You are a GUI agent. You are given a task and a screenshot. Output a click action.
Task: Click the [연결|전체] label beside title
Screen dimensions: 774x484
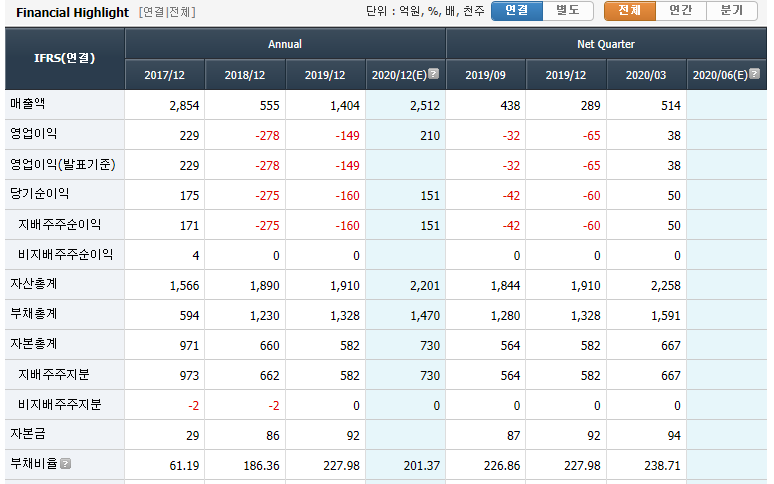click(167, 12)
